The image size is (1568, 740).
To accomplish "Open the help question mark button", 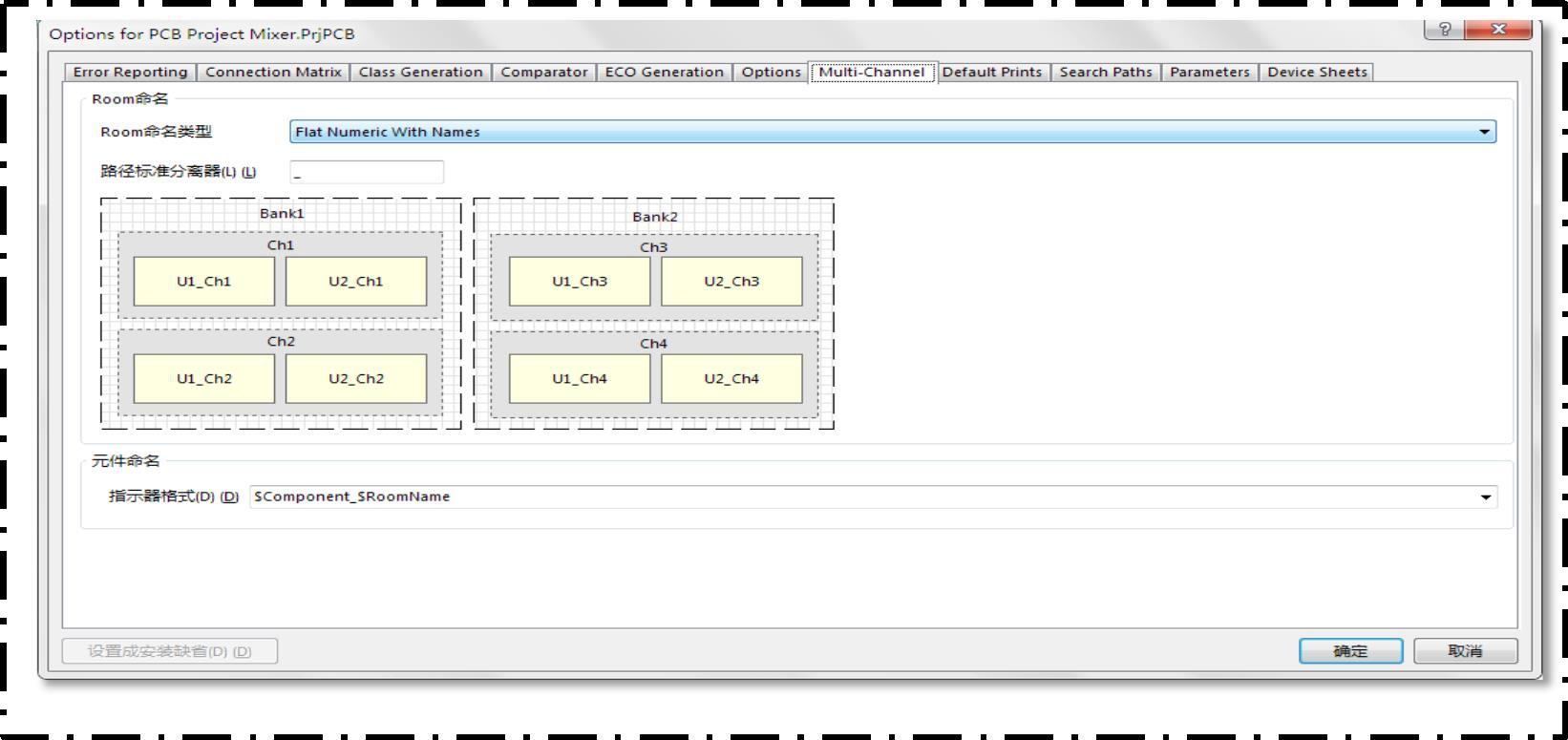I will pyautogui.click(x=1442, y=30).
